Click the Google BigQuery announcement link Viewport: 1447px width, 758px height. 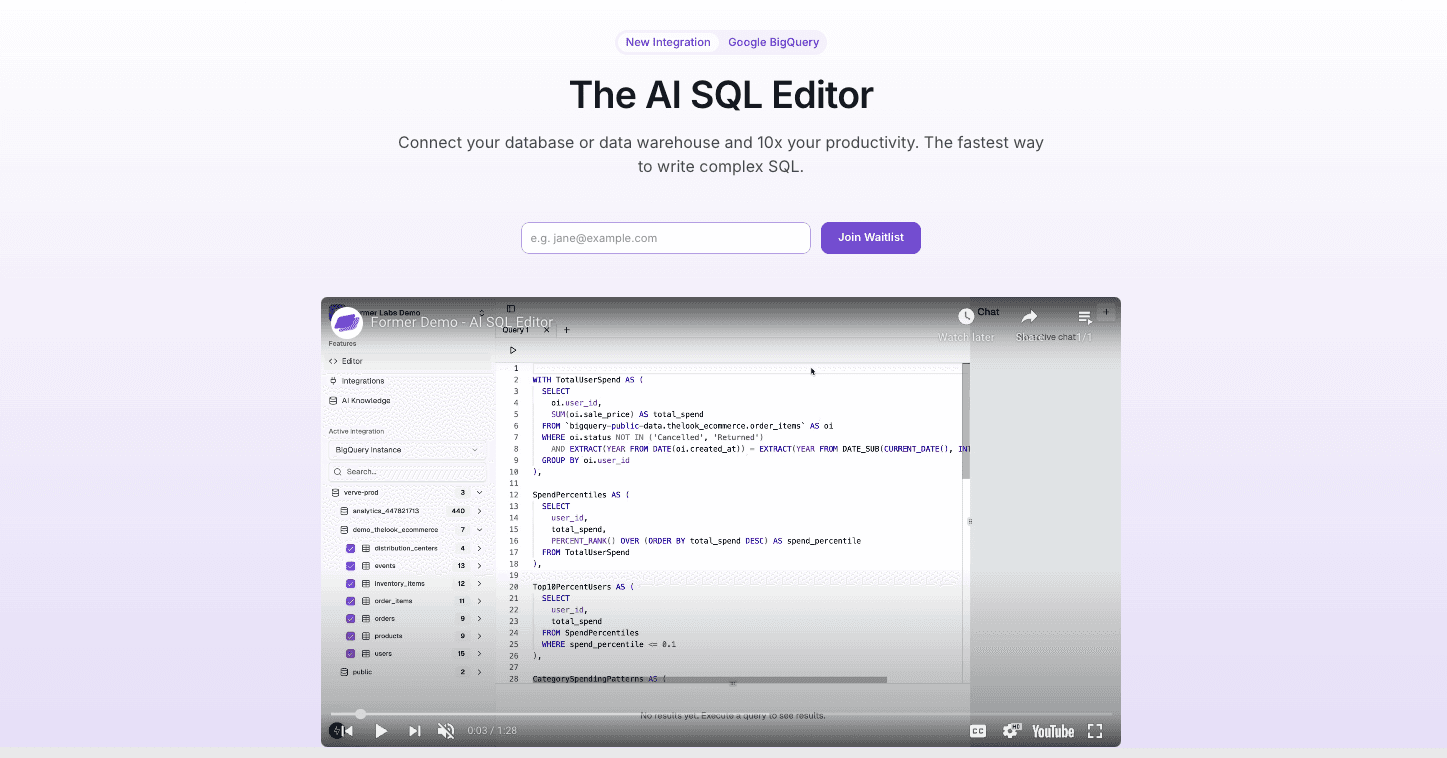coord(773,42)
